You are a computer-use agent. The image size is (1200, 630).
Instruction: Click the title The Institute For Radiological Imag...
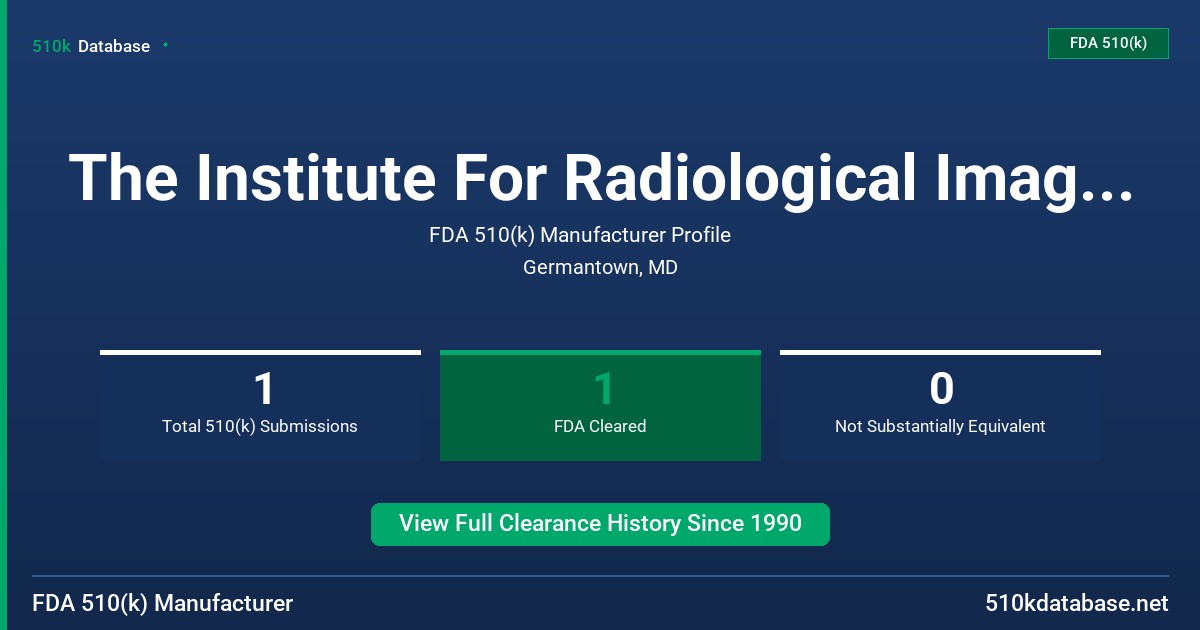point(600,178)
